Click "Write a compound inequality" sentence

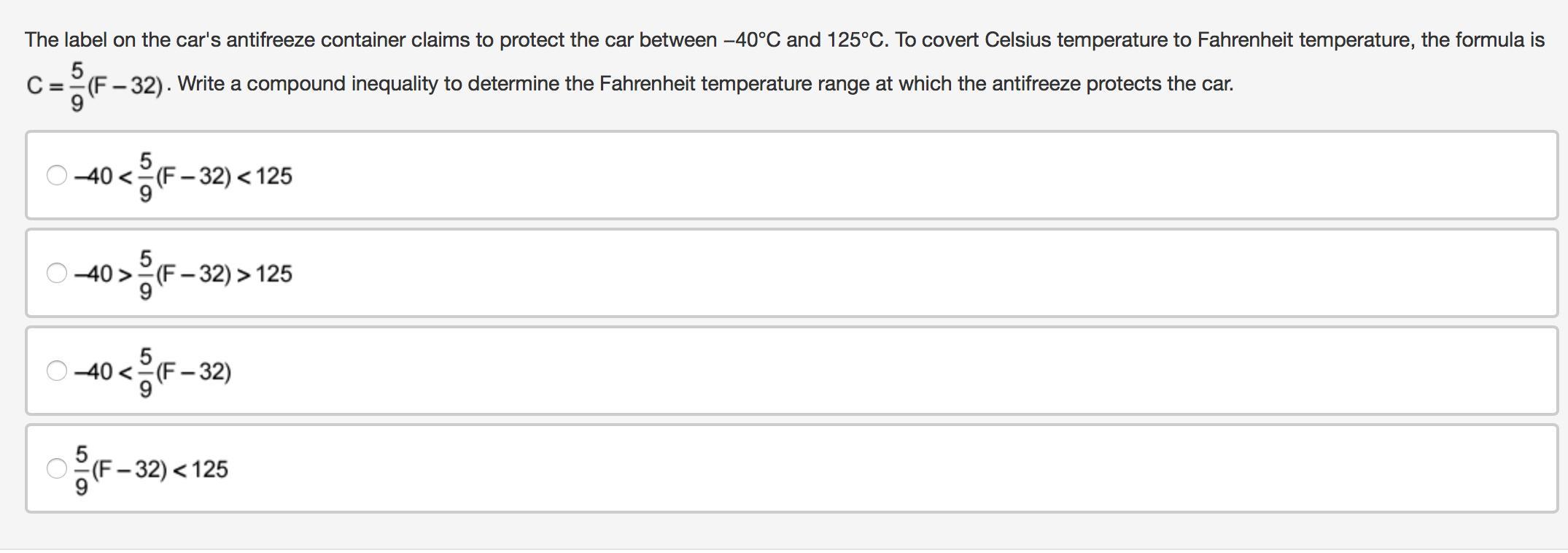pos(307,84)
